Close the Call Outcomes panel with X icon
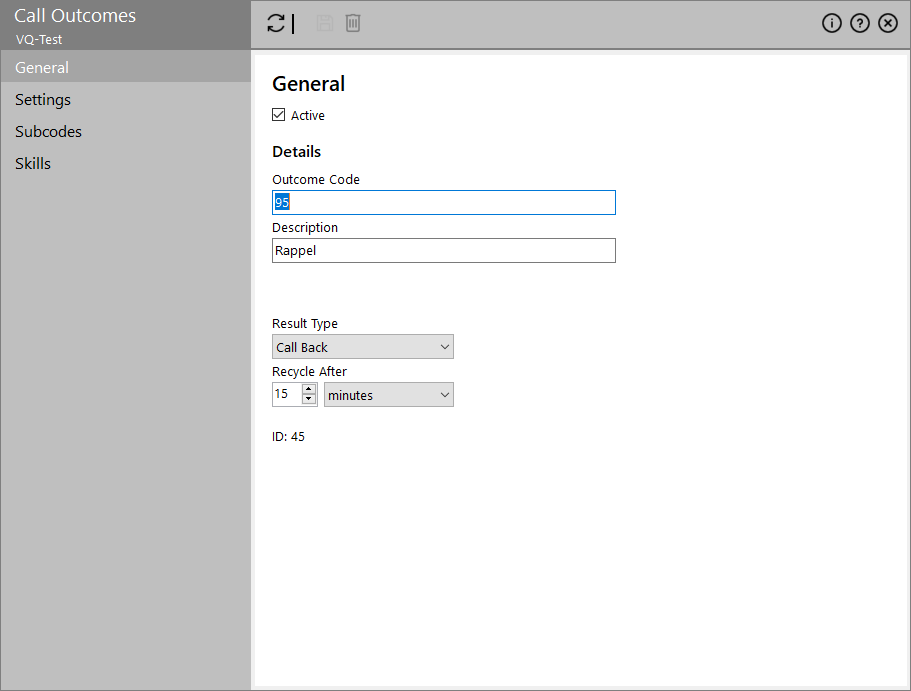Screen dimensions: 911x691 click(887, 24)
